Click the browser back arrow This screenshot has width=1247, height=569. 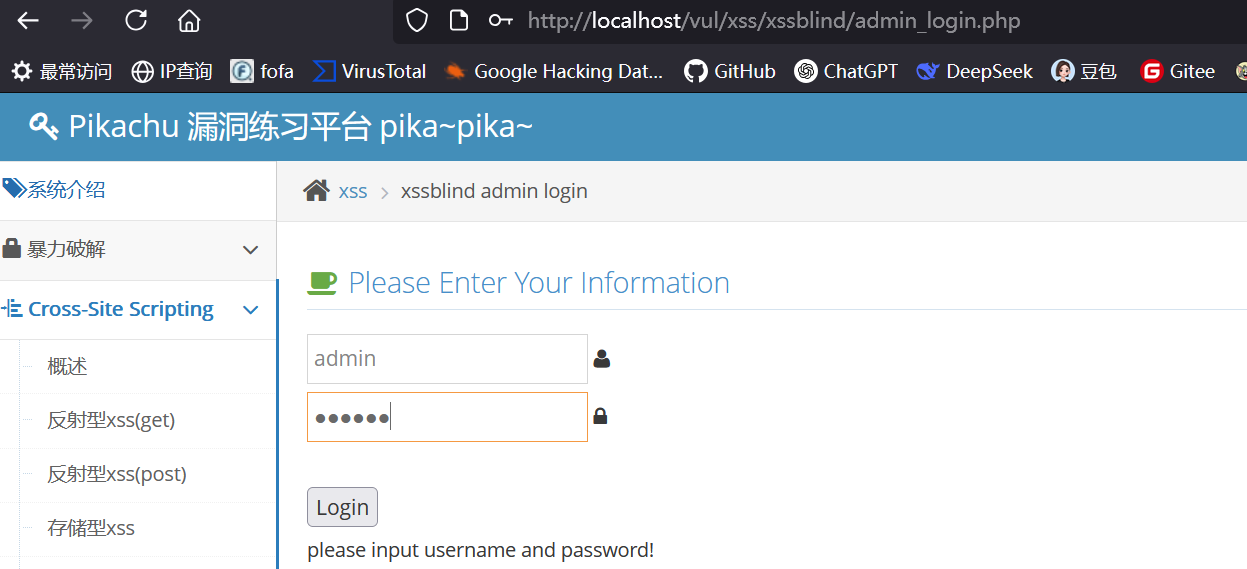28,21
